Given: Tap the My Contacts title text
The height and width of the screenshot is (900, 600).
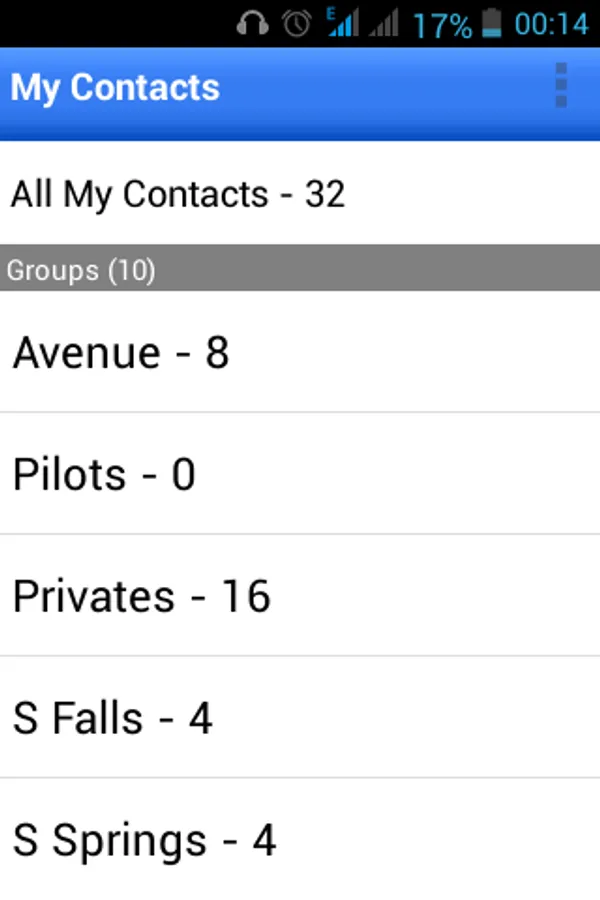Looking at the screenshot, I should click(x=114, y=88).
